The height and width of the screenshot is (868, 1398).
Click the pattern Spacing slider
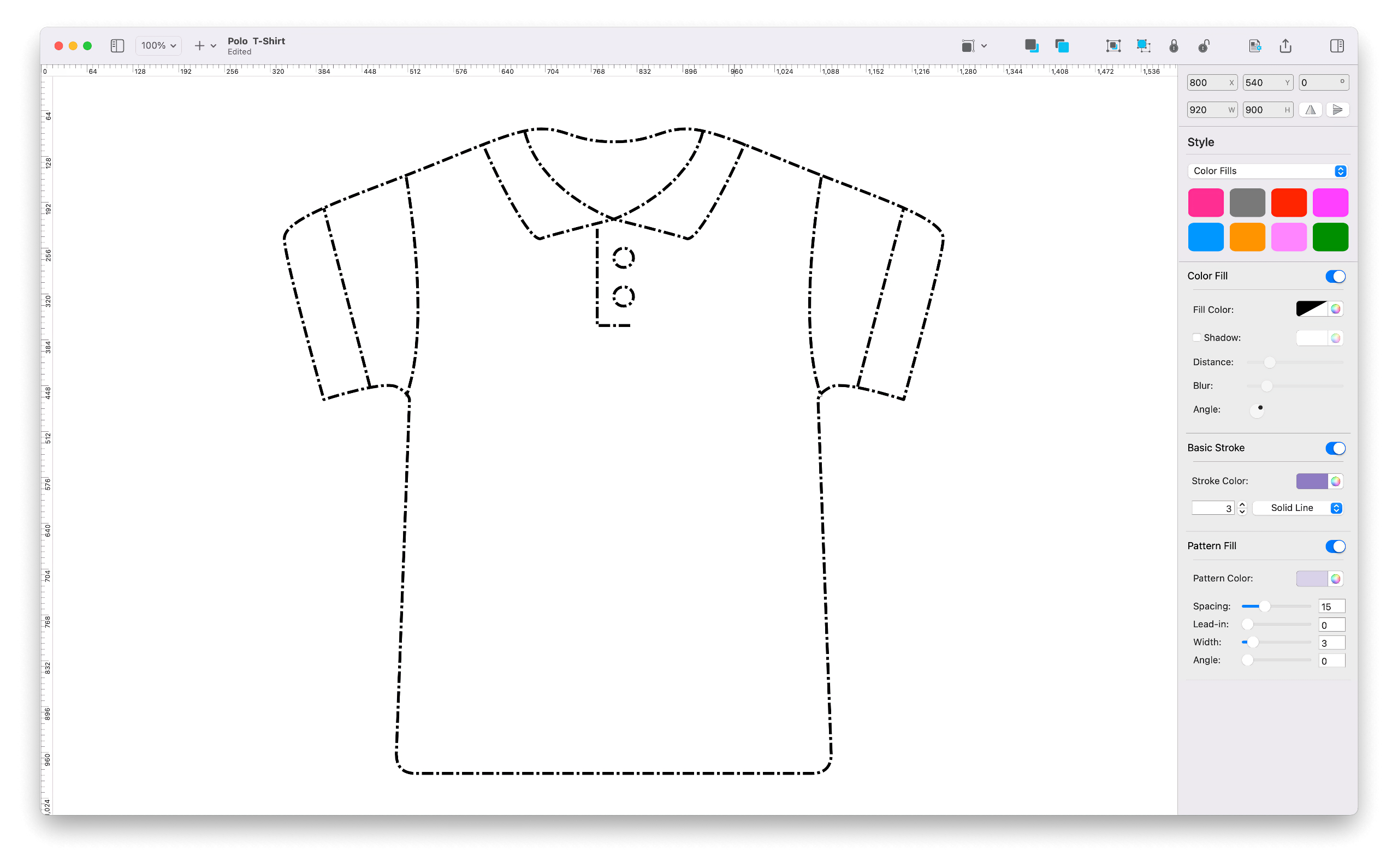click(1276, 606)
